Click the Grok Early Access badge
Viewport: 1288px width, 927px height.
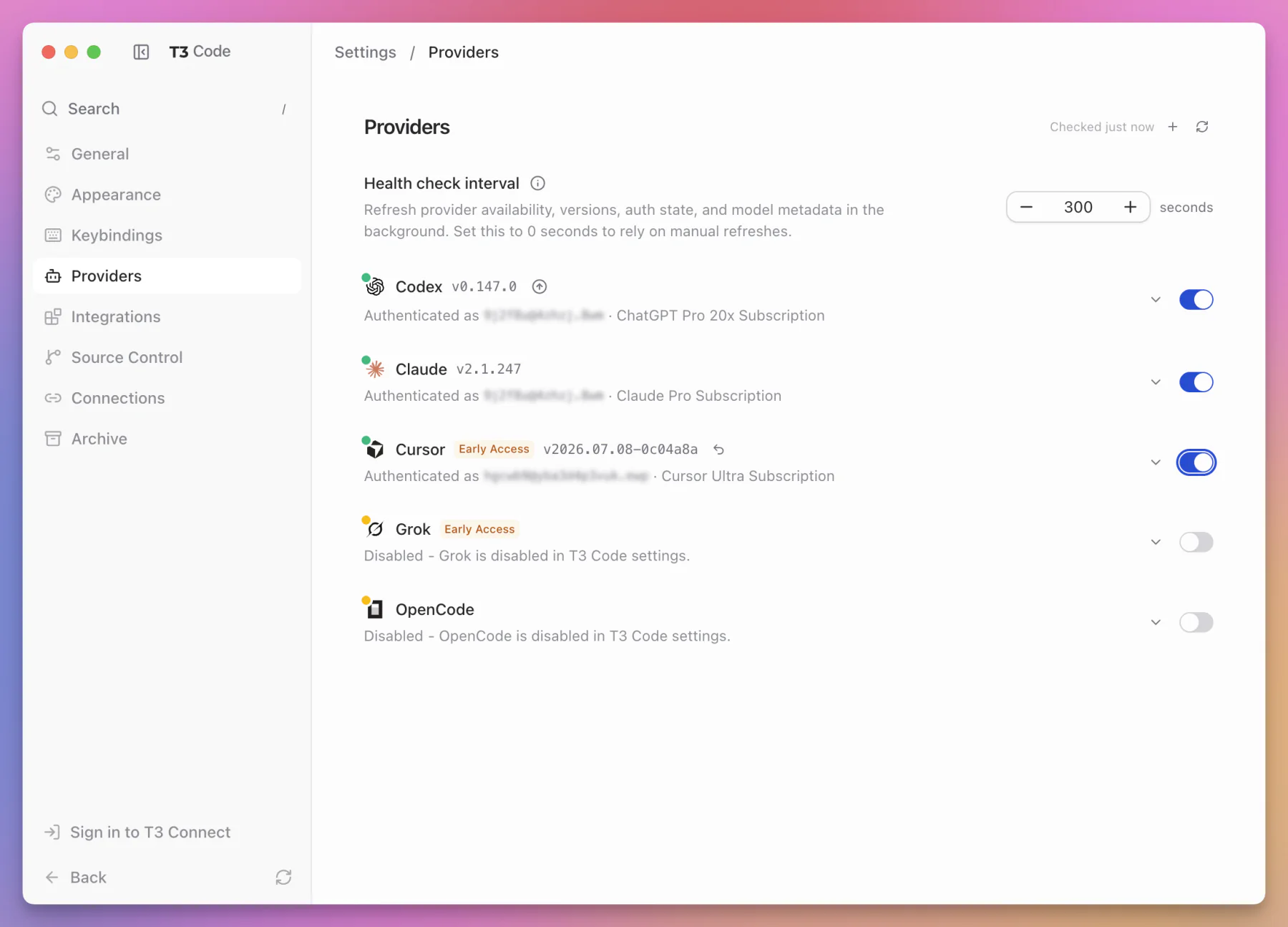point(479,529)
